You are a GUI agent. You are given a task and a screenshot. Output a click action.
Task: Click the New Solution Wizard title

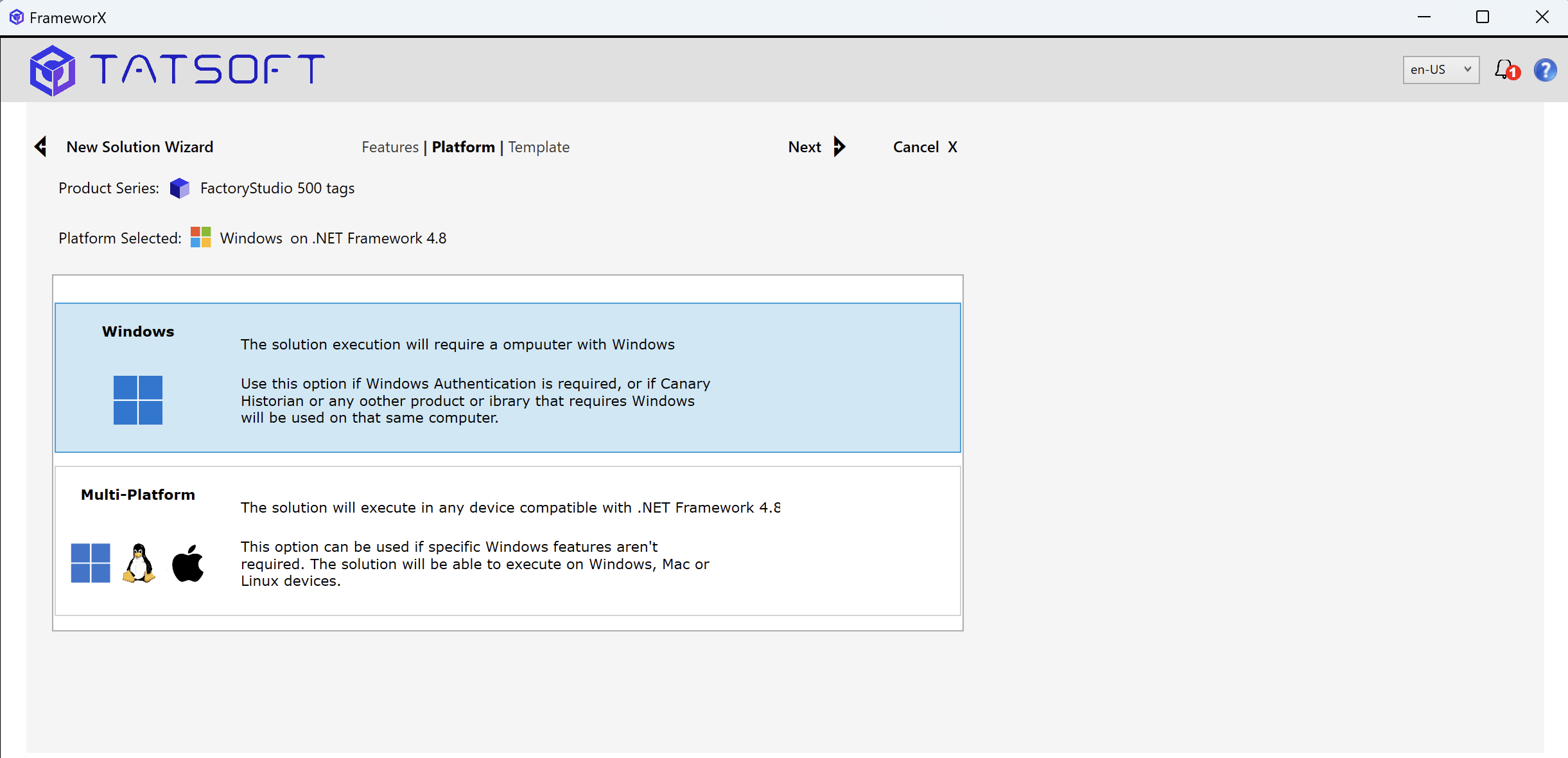click(140, 147)
